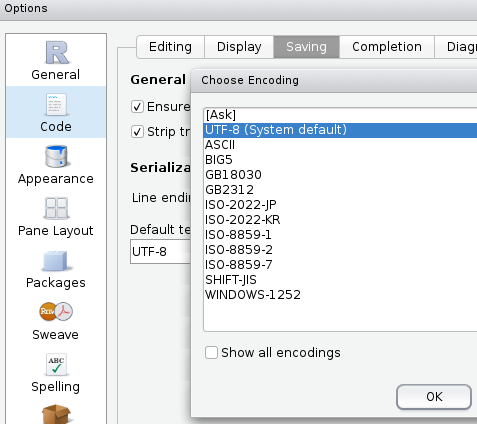Open the General options section
Screen dimensions: 477x424
point(56,60)
